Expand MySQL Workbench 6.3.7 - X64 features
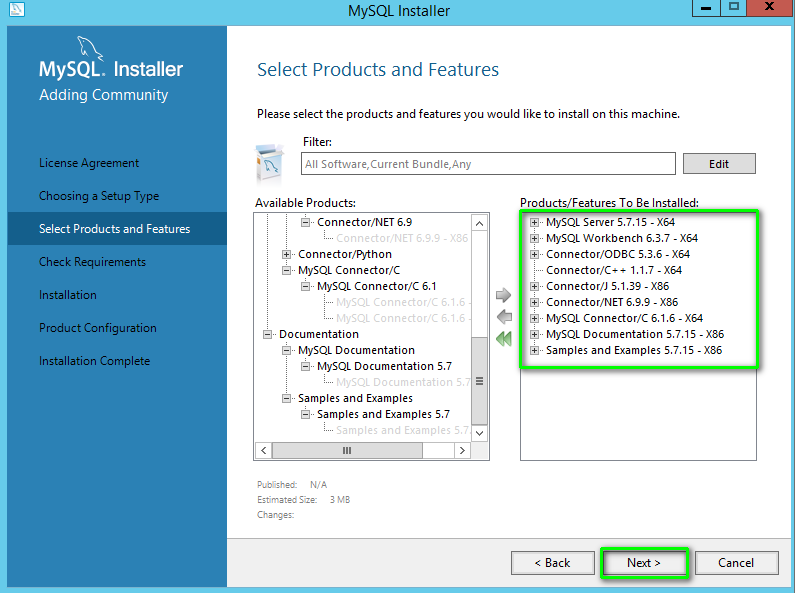Viewport: 795px width, 593px height. (534, 238)
